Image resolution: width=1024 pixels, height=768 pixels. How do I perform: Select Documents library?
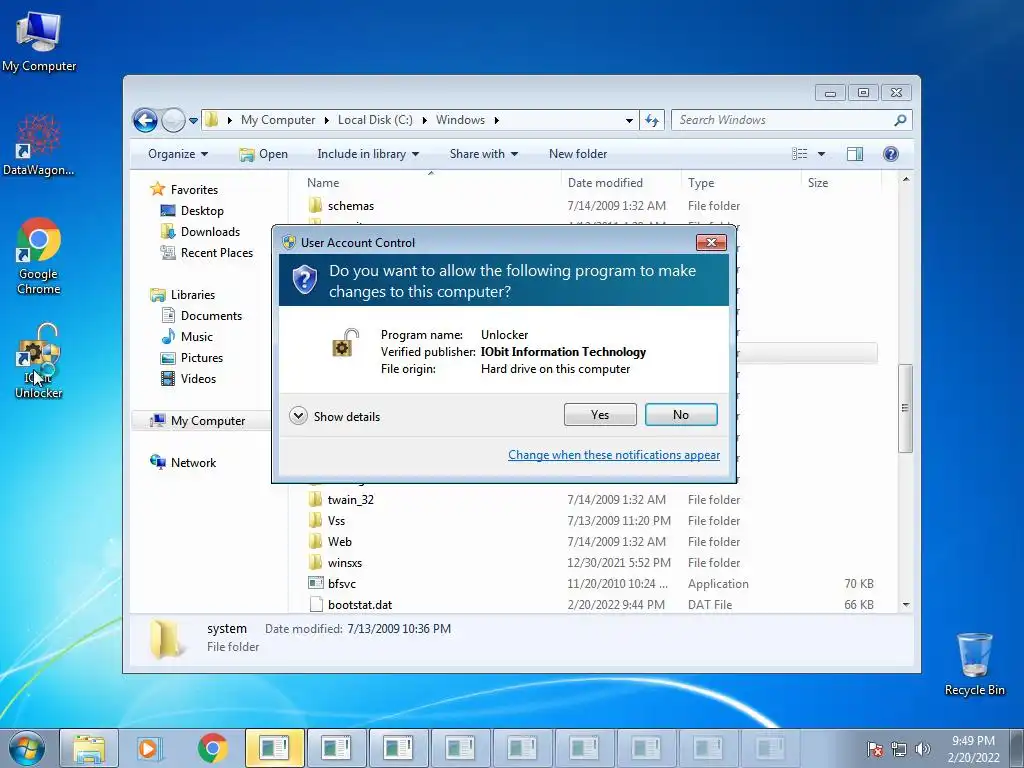point(211,315)
